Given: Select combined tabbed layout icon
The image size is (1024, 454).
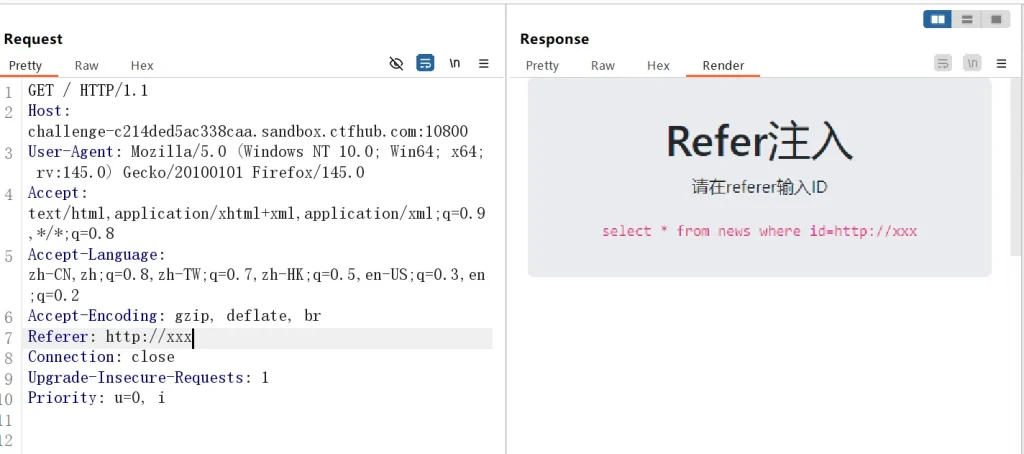Looking at the screenshot, I should [995, 19].
